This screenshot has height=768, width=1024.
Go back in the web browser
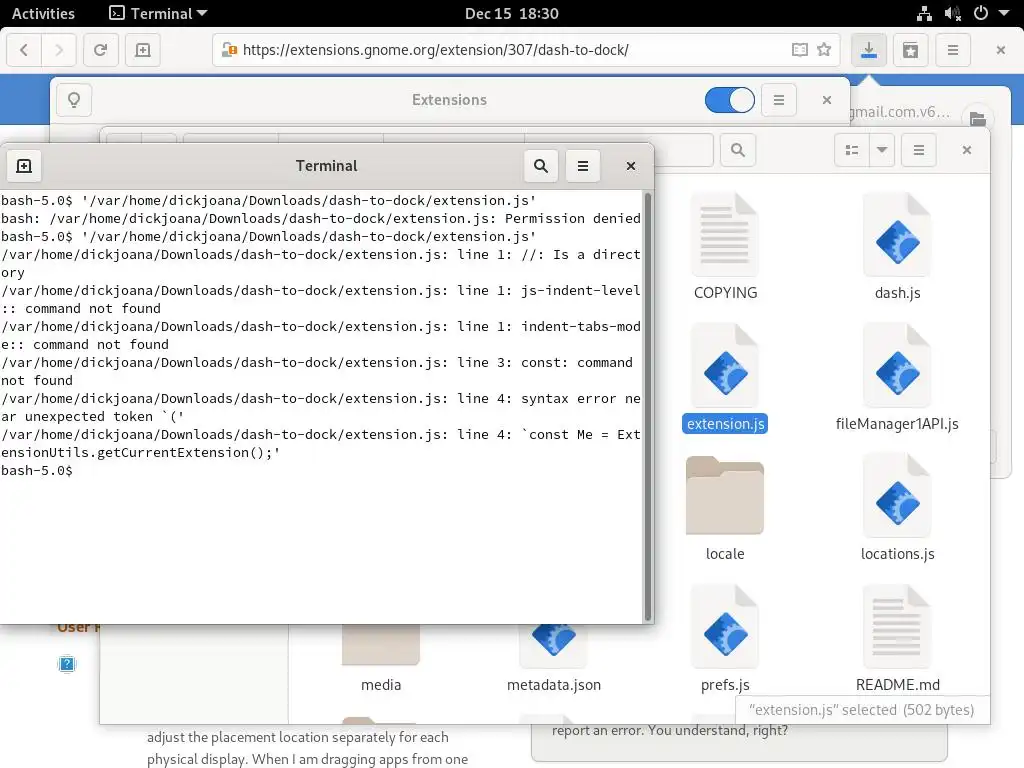[24, 50]
